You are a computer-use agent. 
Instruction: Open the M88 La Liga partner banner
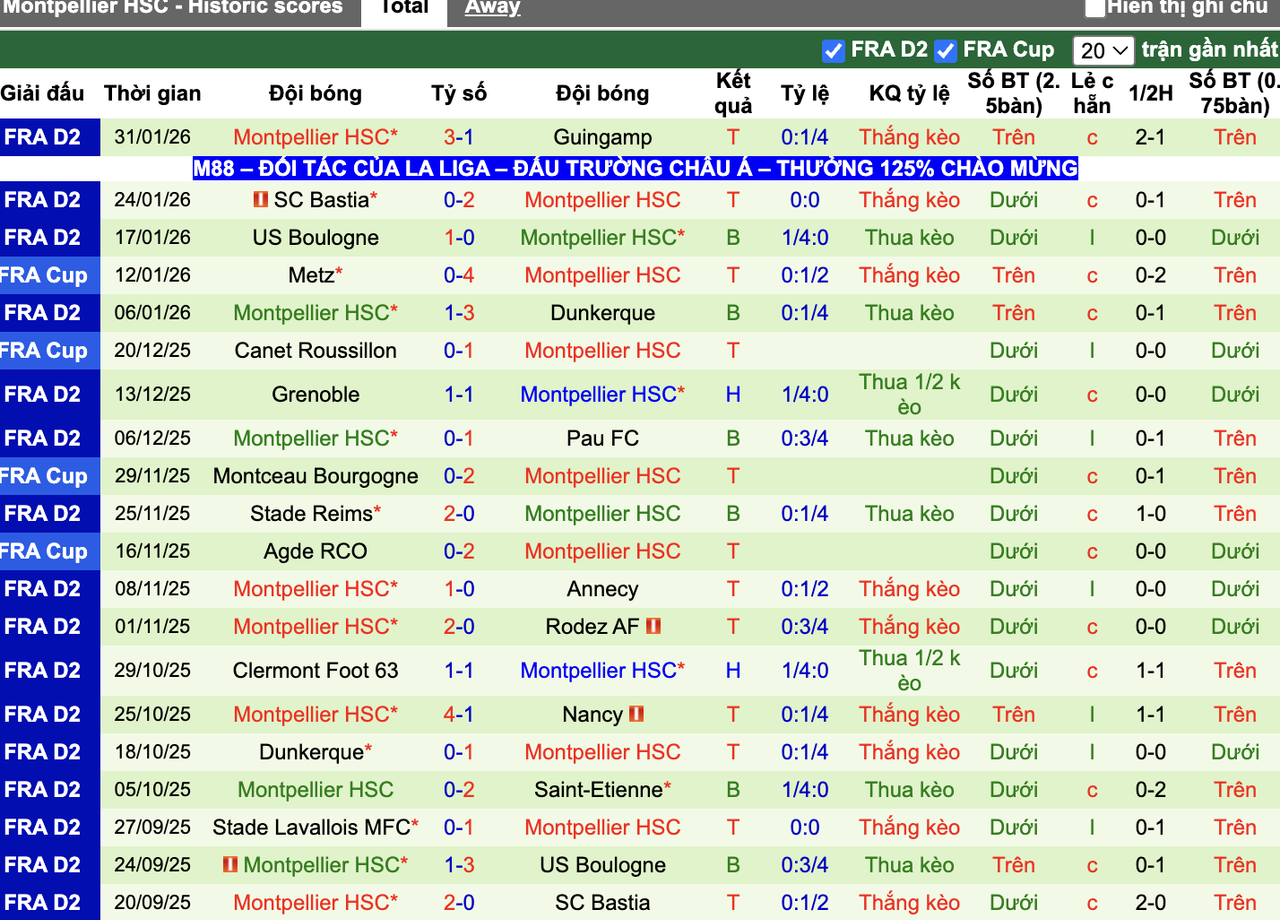coord(635,168)
